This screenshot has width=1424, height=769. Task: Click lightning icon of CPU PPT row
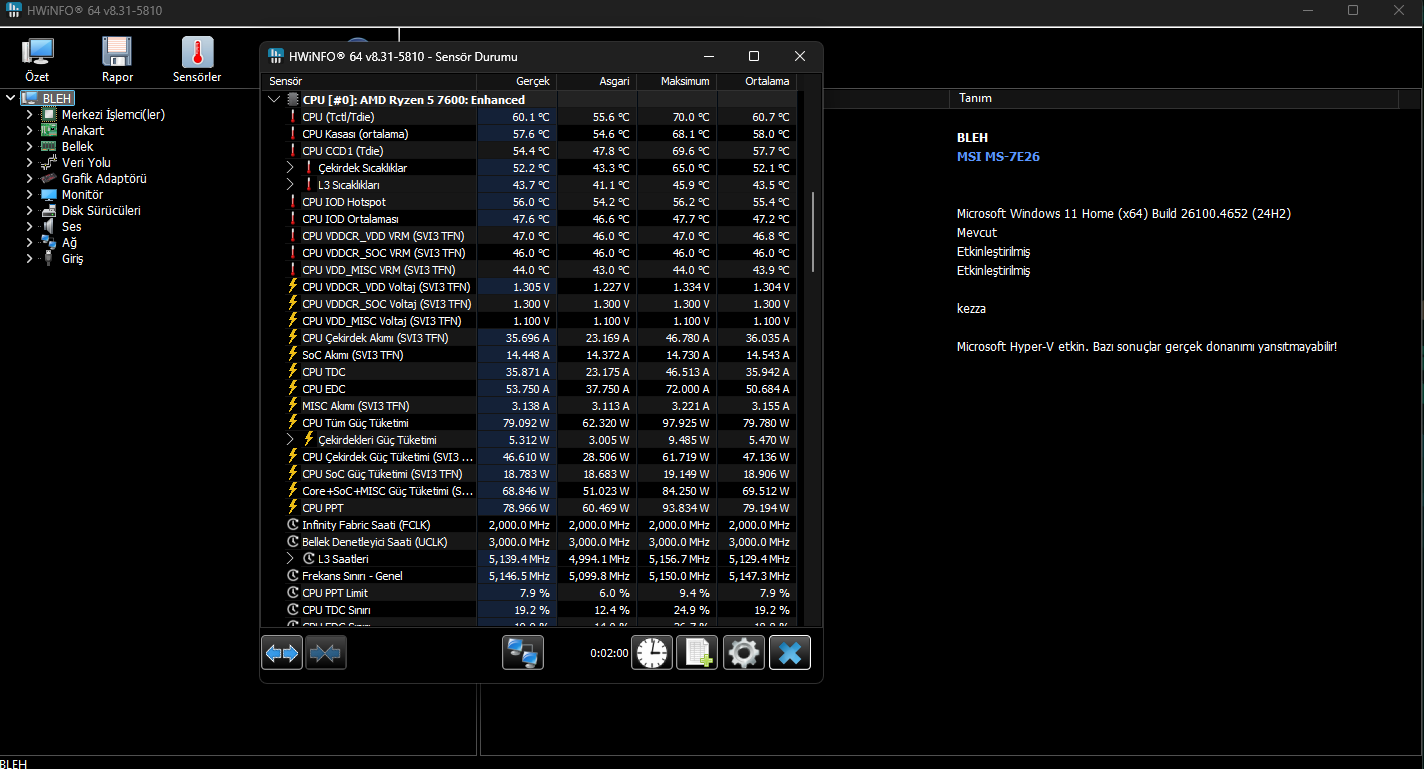[x=293, y=508]
